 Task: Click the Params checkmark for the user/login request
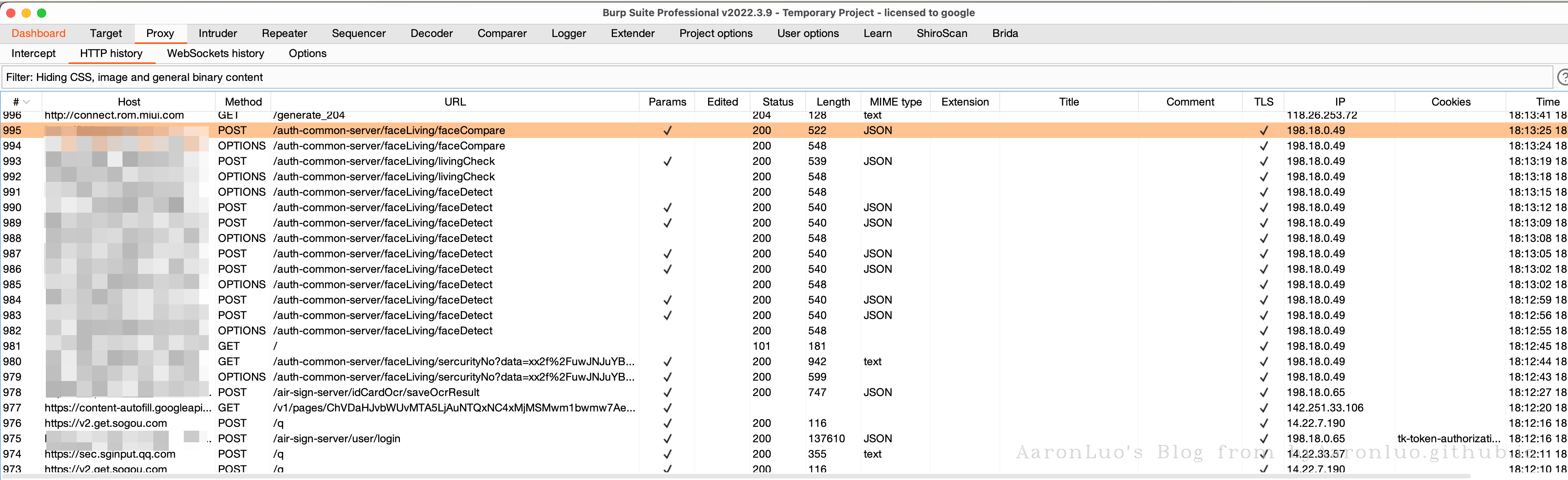coord(667,439)
